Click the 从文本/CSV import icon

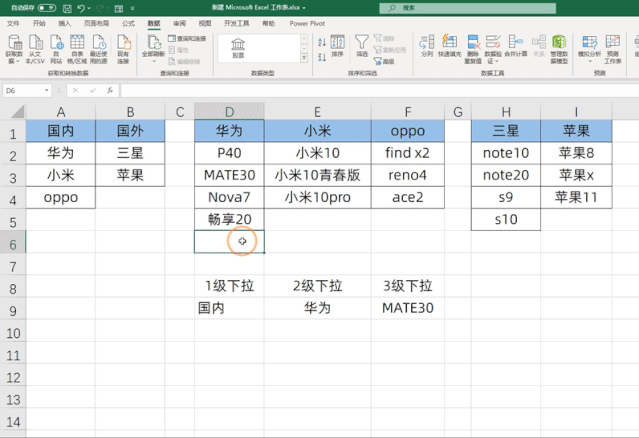tap(35, 49)
